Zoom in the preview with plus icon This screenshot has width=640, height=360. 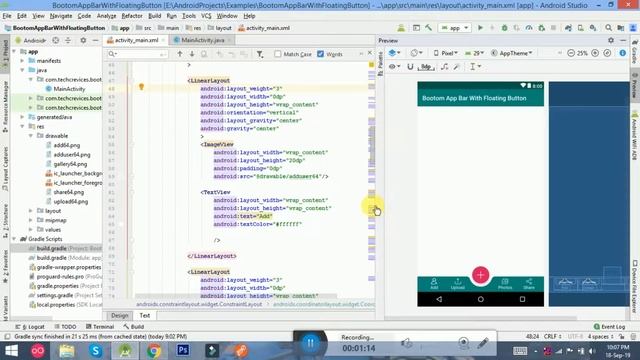(x=595, y=53)
